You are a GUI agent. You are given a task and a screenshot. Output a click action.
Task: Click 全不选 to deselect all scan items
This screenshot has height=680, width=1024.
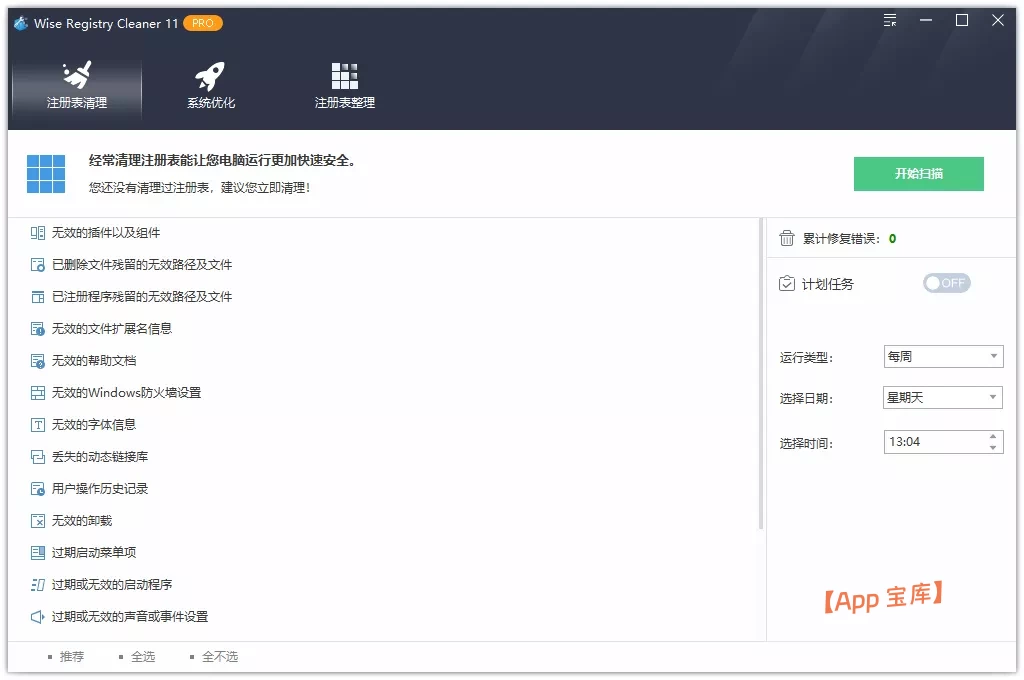218,656
